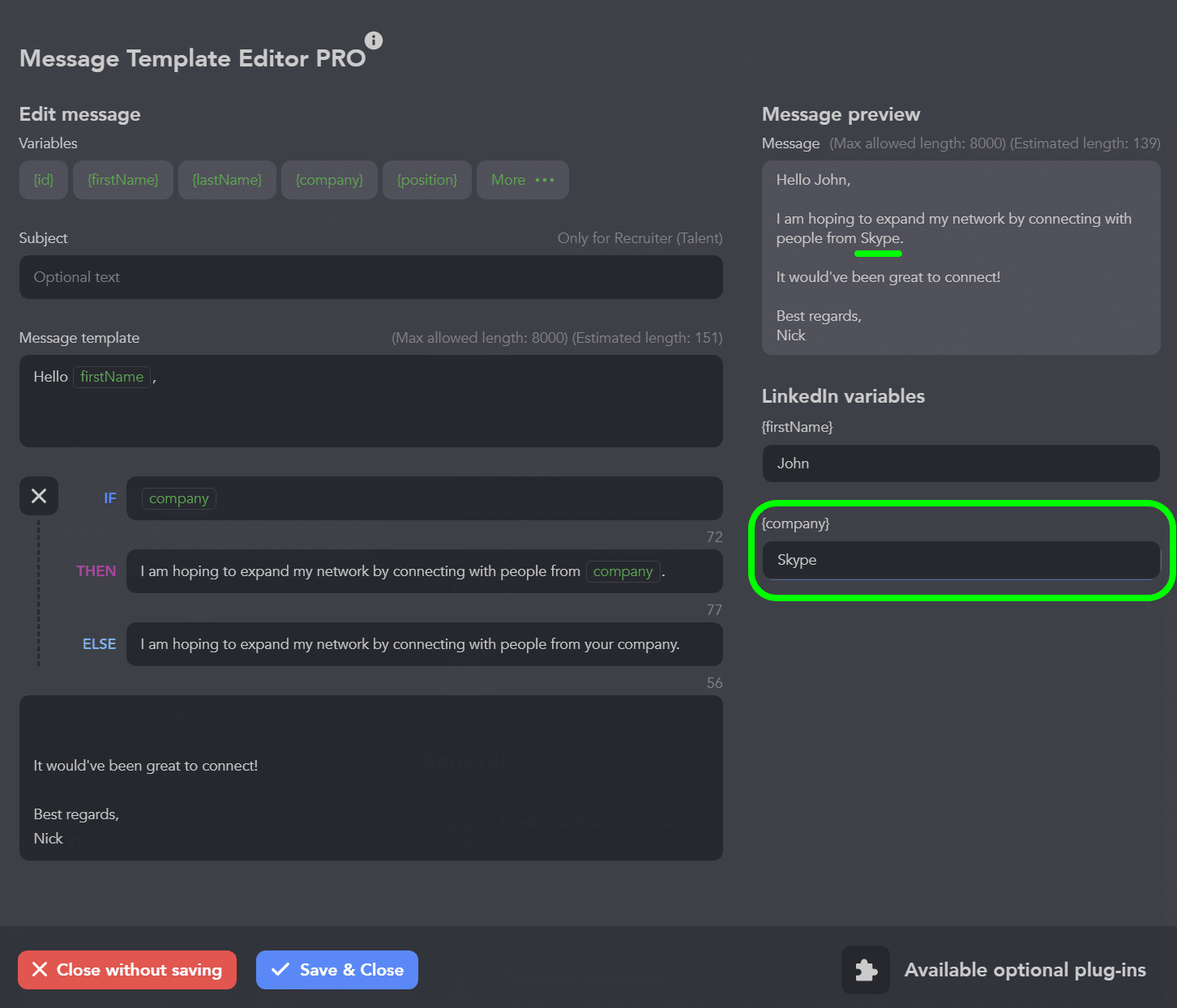Insert the {firstName} variable

coord(122,180)
